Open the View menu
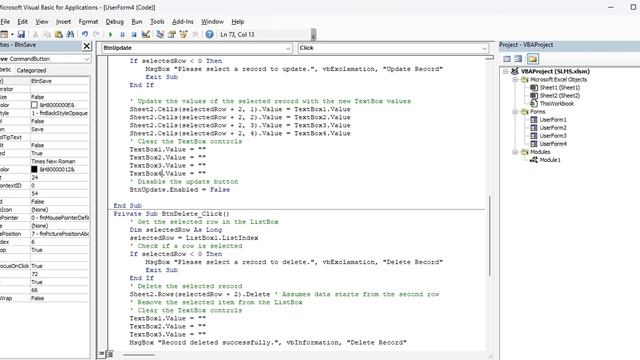This screenshot has width=640, height=360. pyautogui.click(x=42, y=22)
